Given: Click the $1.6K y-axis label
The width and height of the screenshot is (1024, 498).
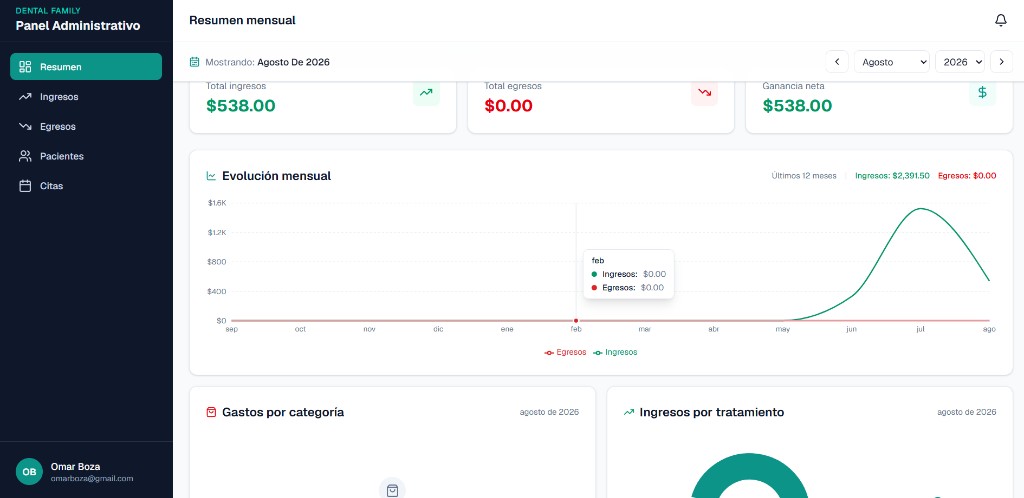Looking at the screenshot, I should coord(217,203).
